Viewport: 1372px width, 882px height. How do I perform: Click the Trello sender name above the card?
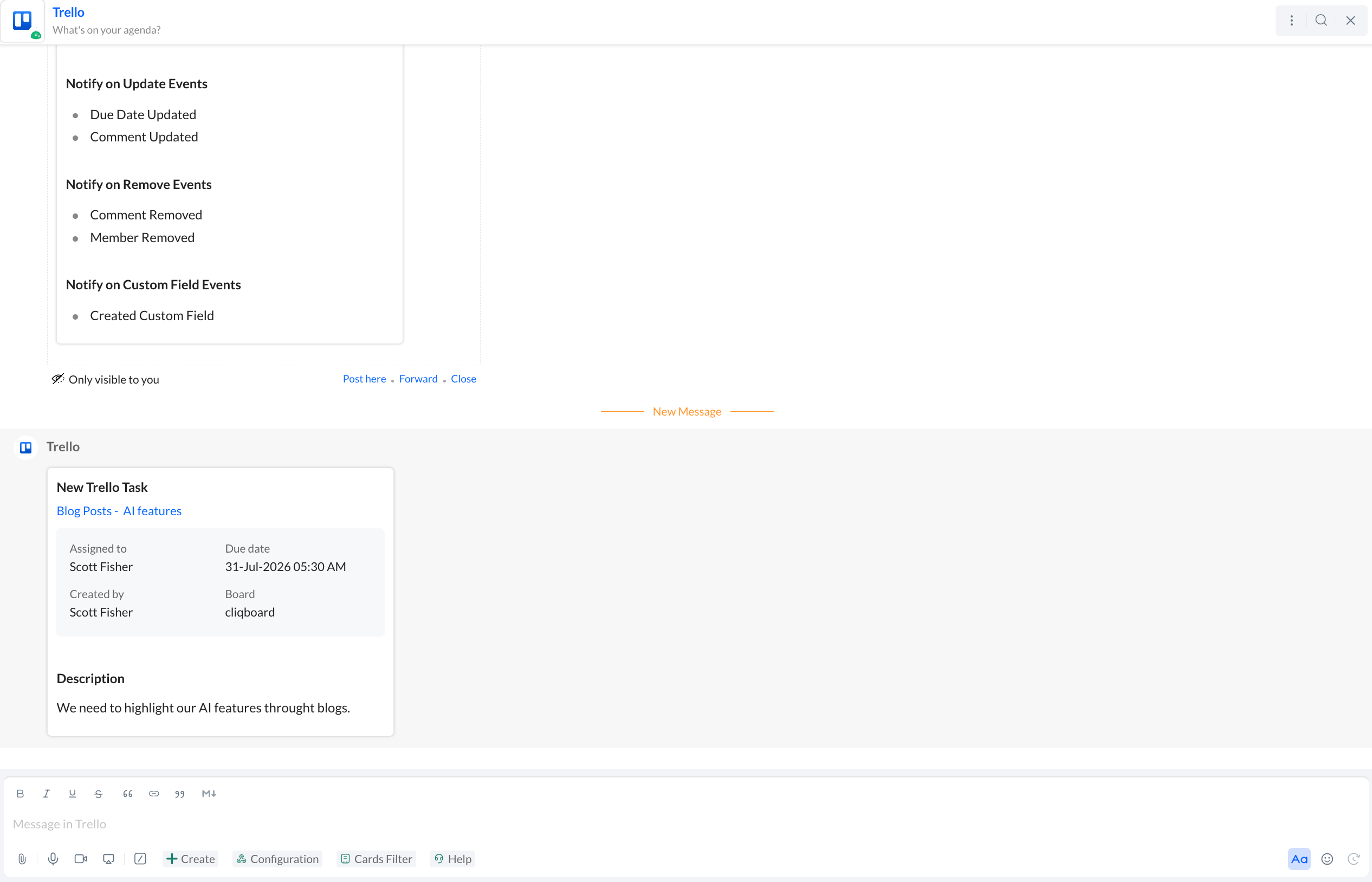tap(63, 447)
